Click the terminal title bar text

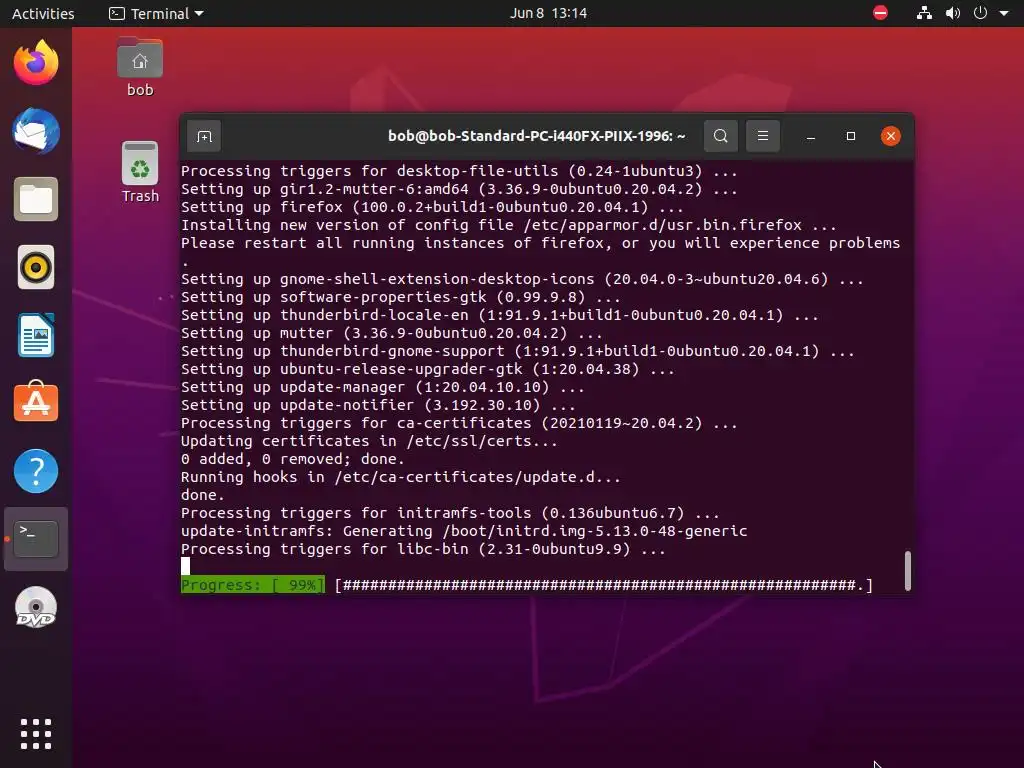[x=536, y=136]
